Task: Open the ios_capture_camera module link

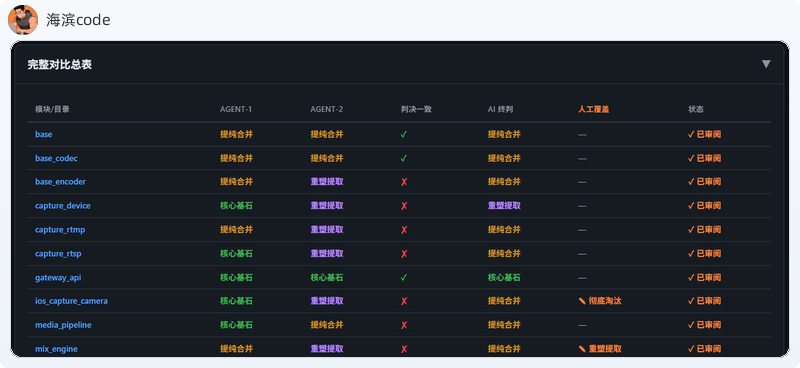Action: [71, 301]
